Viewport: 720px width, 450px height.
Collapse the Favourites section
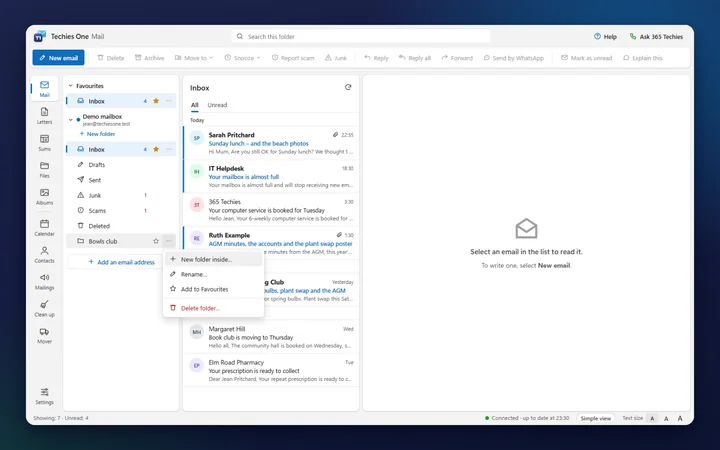point(71,86)
